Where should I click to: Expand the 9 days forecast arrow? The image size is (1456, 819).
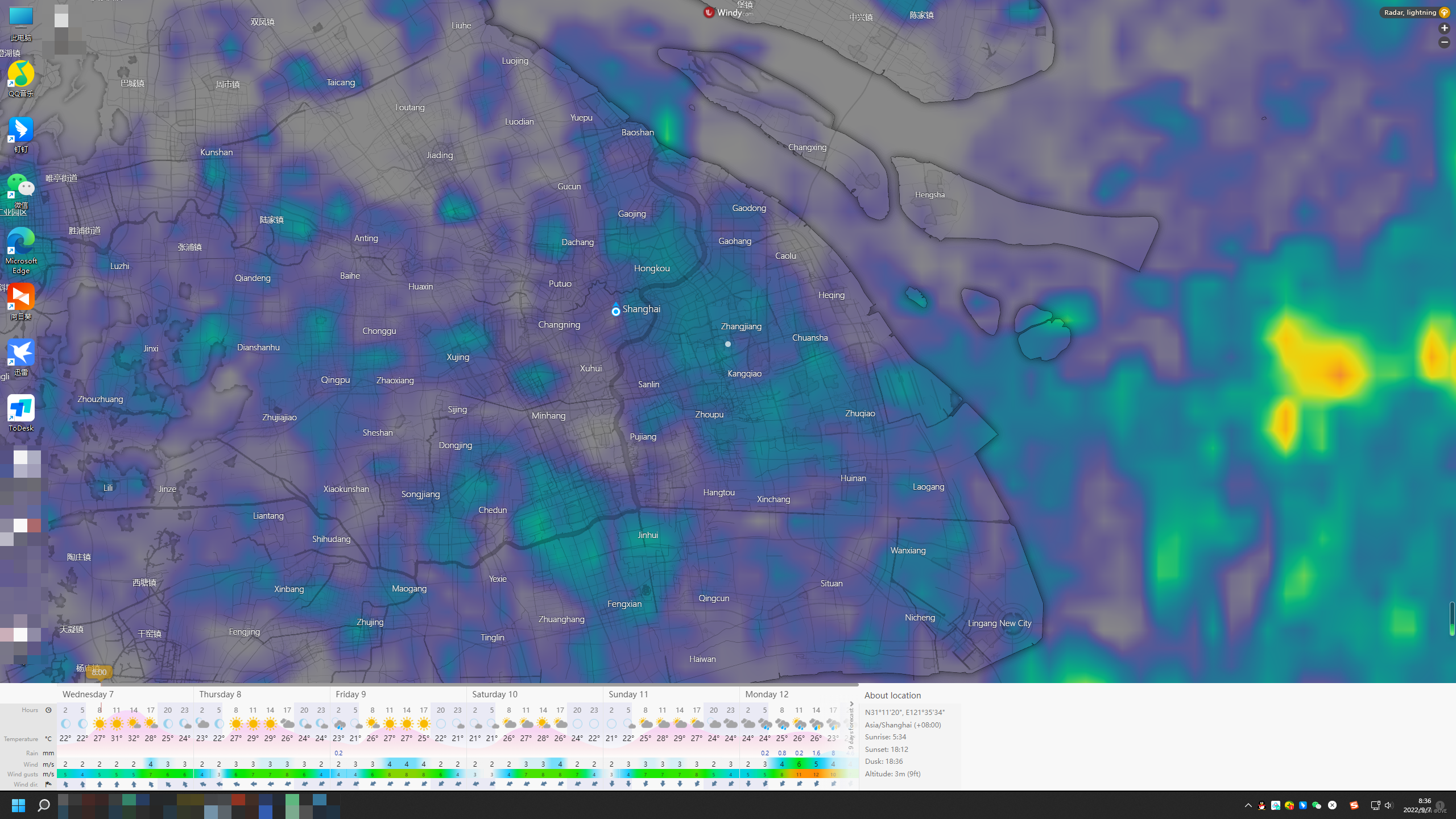click(851, 704)
